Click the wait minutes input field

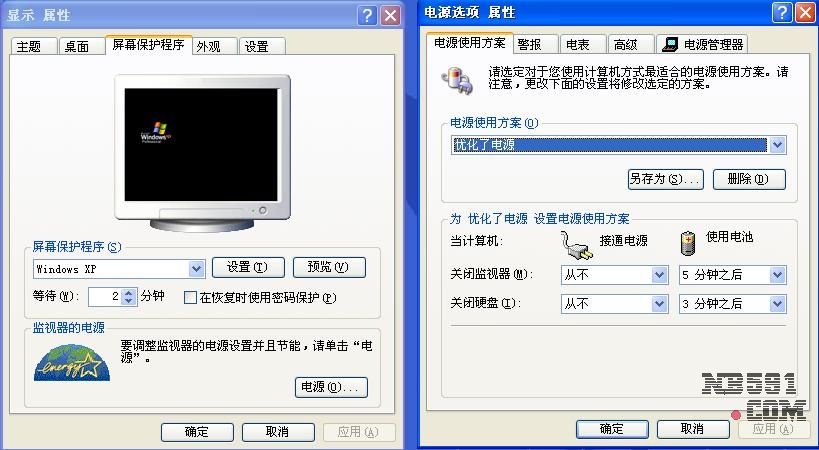pos(105,297)
